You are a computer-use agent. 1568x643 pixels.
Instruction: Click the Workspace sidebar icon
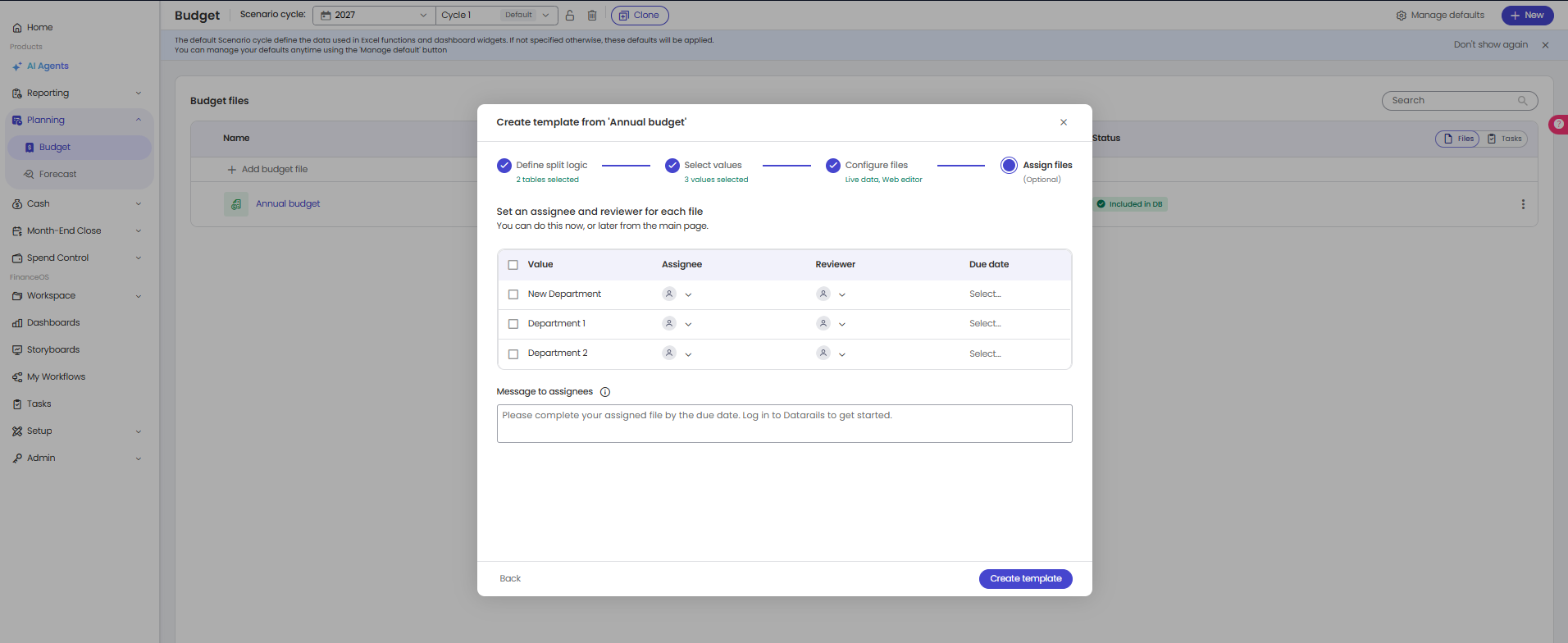pos(17,295)
